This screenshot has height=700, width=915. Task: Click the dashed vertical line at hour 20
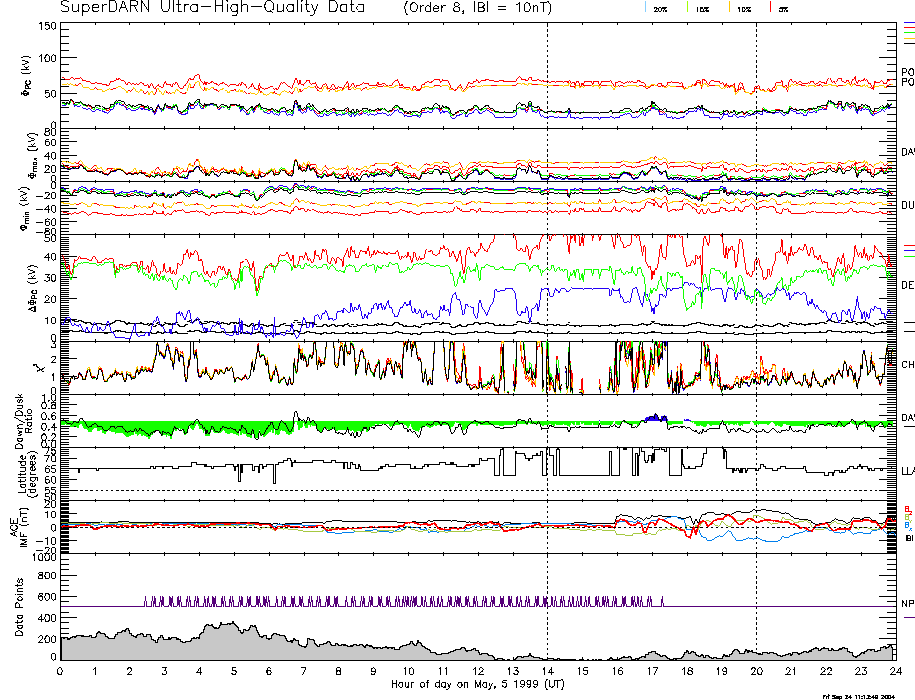click(756, 300)
